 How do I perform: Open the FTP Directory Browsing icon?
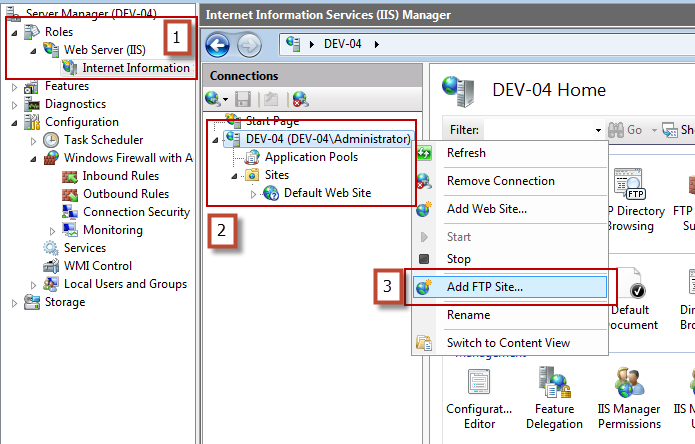629,183
